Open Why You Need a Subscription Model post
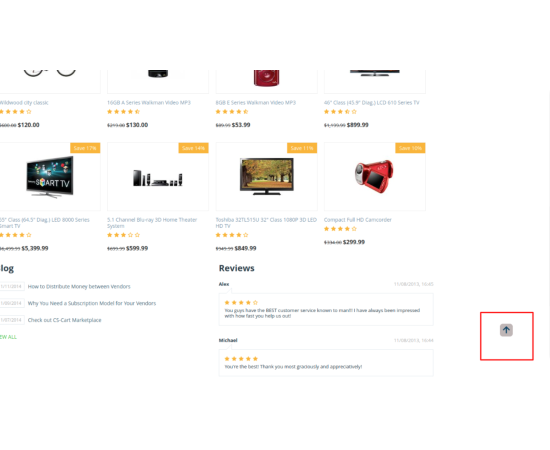Screen dimensions: 550x450 tap(92, 303)
